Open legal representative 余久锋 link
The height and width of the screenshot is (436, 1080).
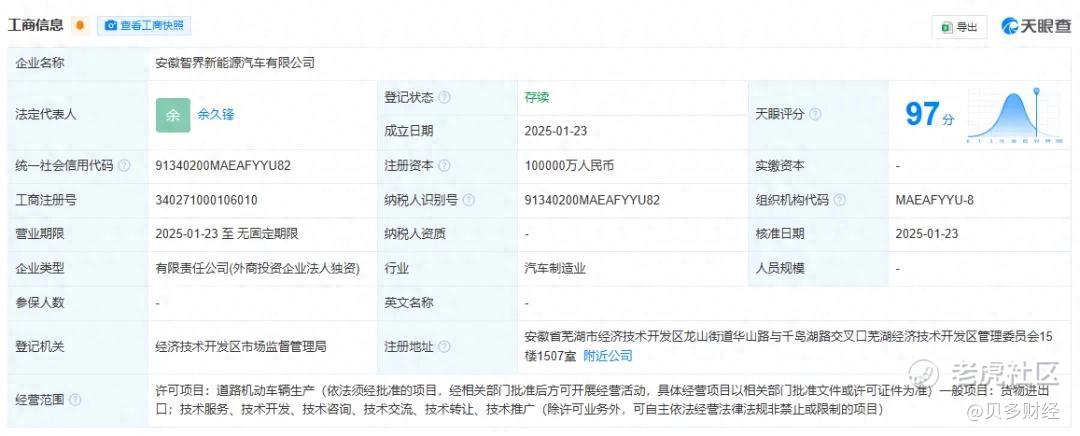pyautogui.click(x=216, y=114)
